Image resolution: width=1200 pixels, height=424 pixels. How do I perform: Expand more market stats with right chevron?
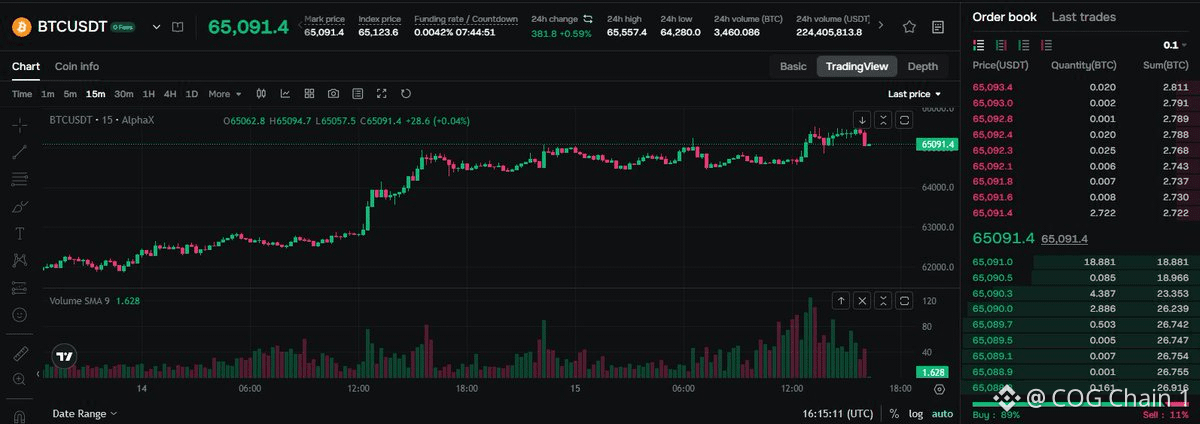point(880,25)
